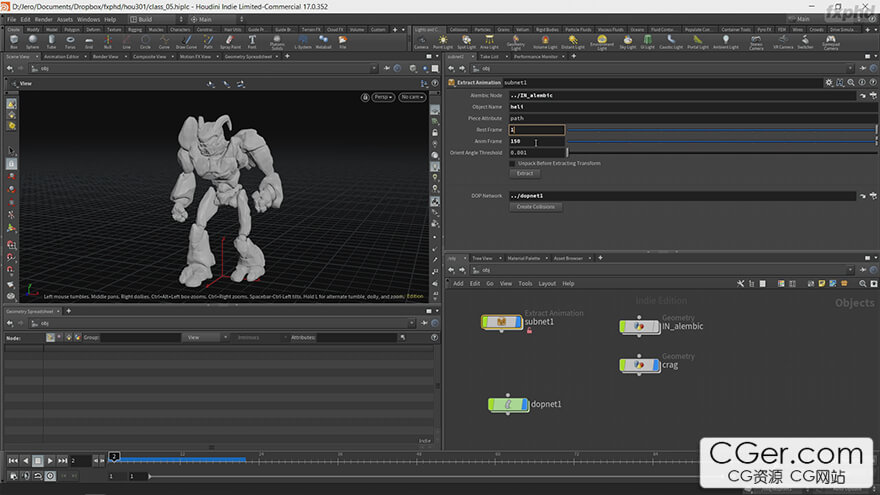This screenshot has width=880, height=495.
Task: Create a Box from the shelf
Action: (x=14, y=42)
